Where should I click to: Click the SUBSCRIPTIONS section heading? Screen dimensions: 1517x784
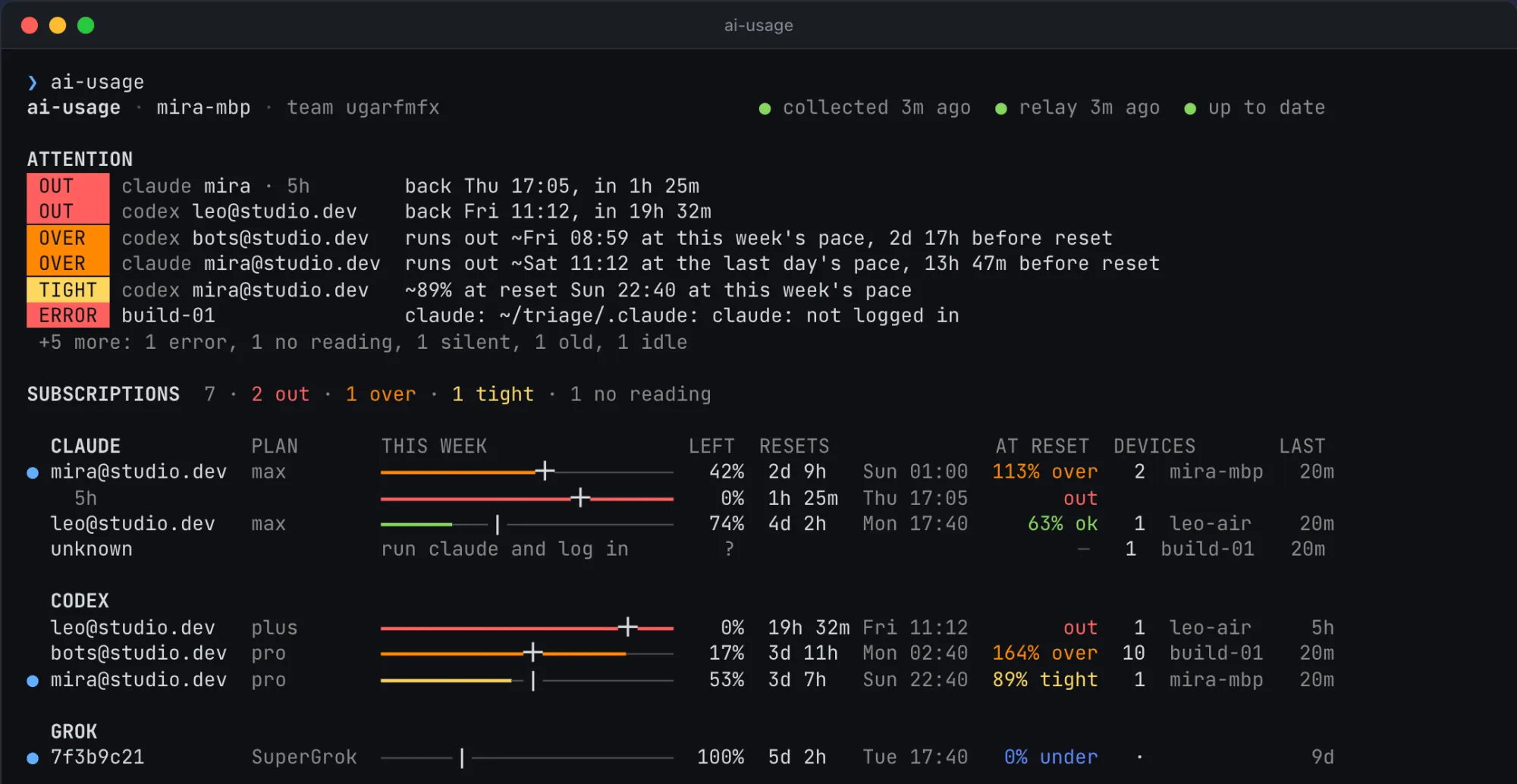point(103,394)
